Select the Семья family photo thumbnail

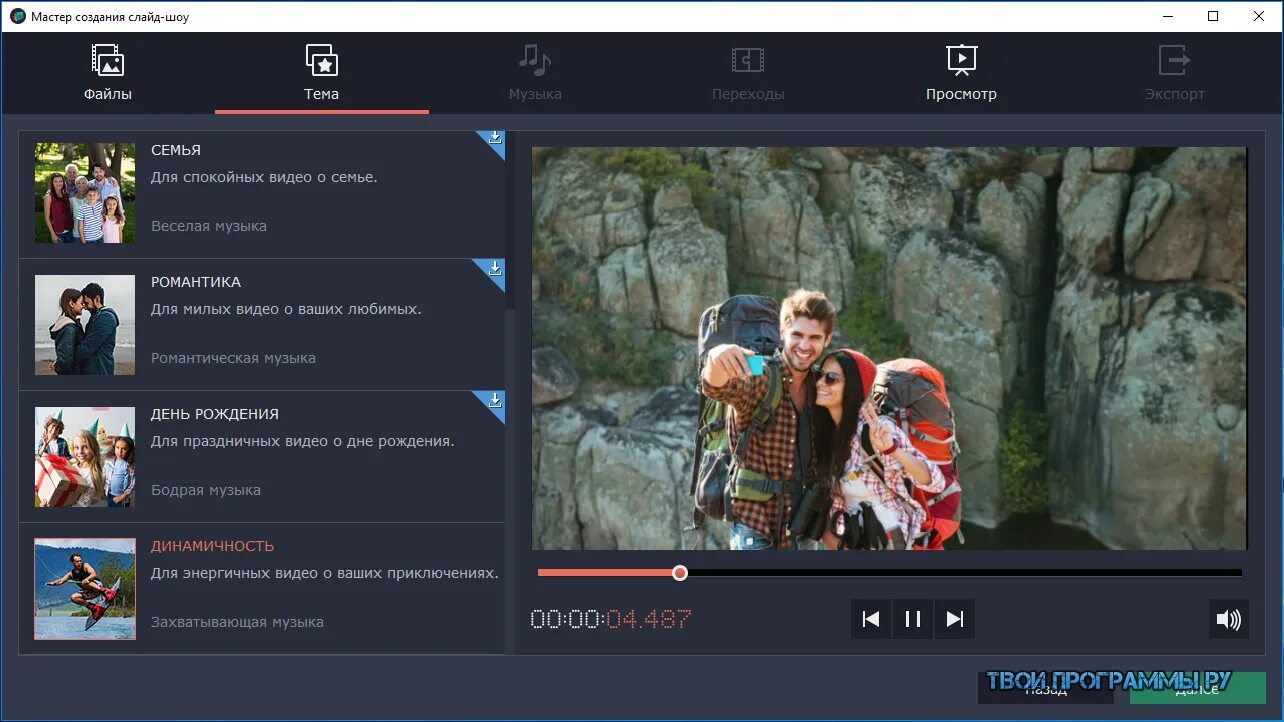click(x=85, y=193)
